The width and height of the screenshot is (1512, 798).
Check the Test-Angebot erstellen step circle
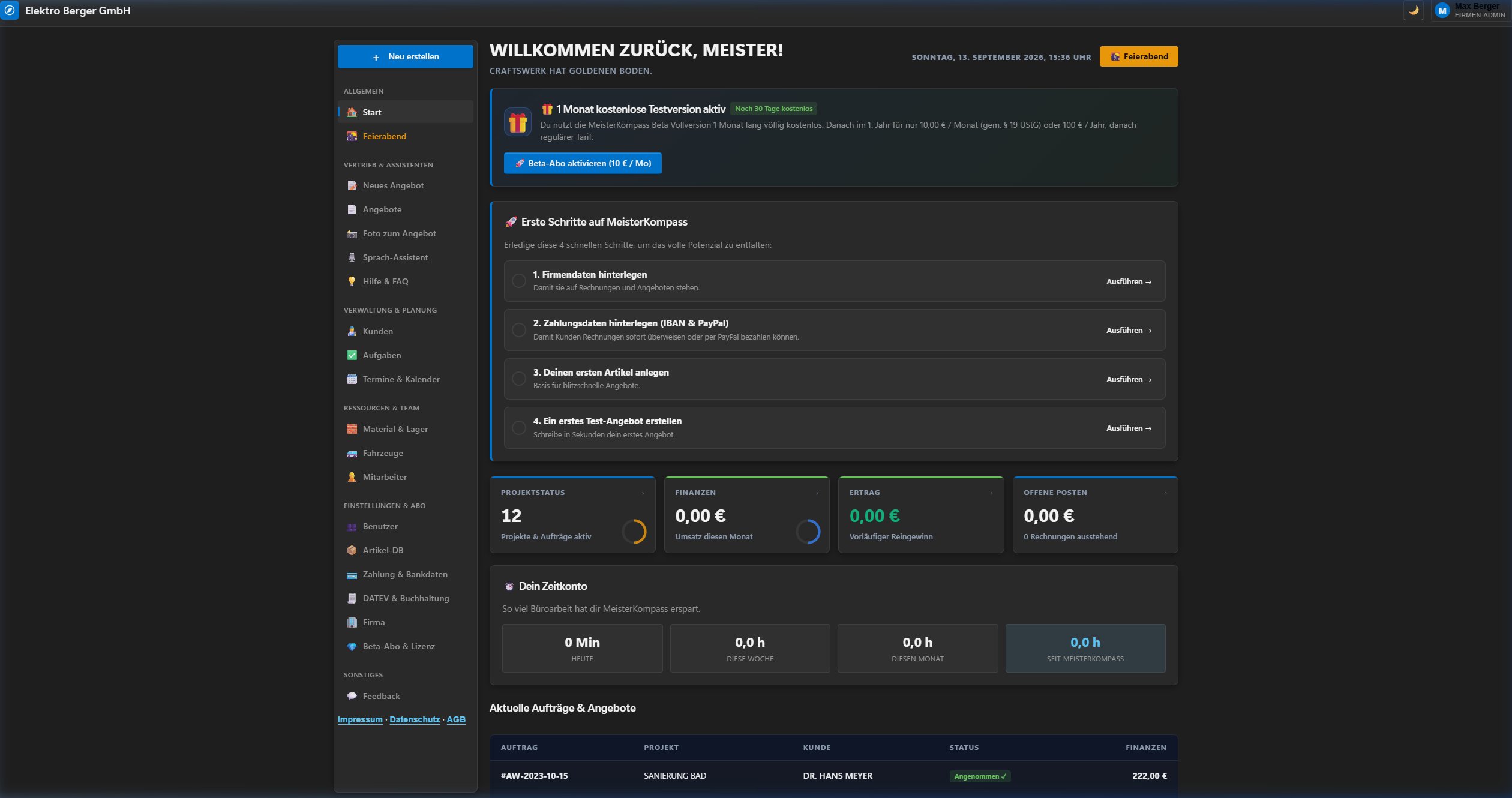point(519,428)
